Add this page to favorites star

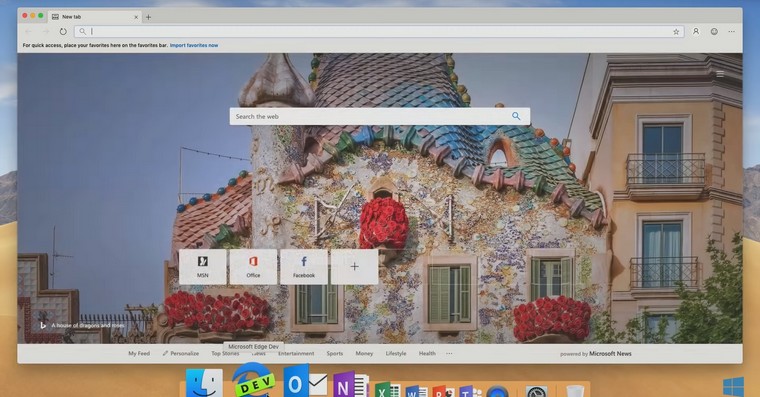click(x=676, y=32)
